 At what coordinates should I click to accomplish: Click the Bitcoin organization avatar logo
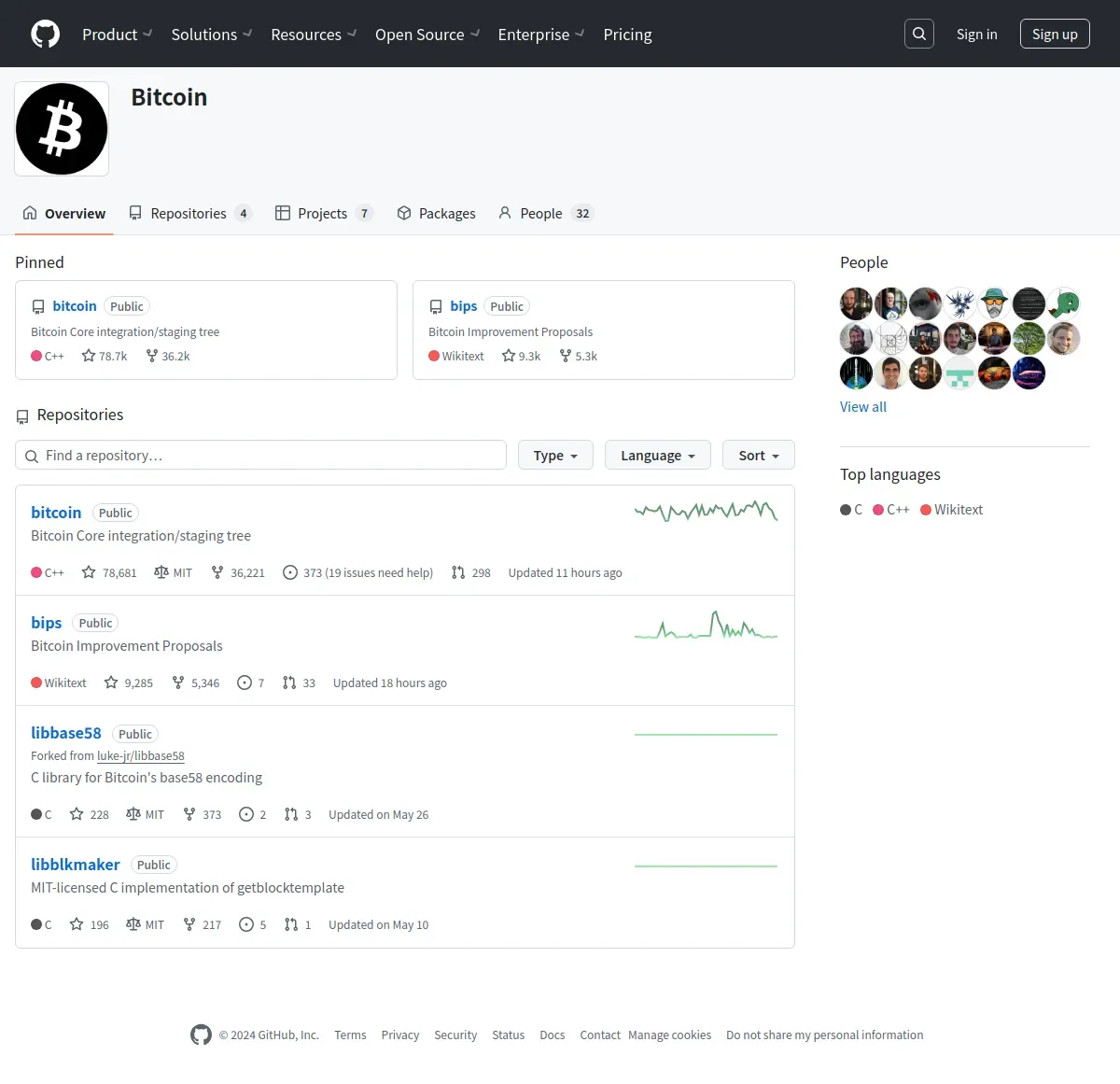coord(62,129)
